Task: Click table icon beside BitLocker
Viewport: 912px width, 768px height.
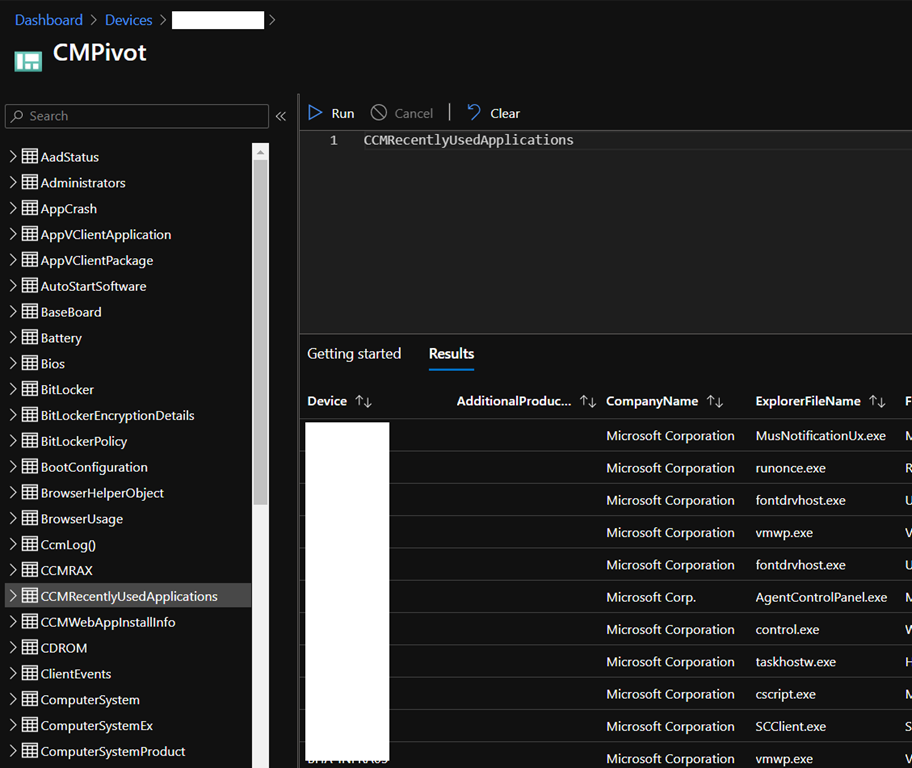Action: pos(30,390)
